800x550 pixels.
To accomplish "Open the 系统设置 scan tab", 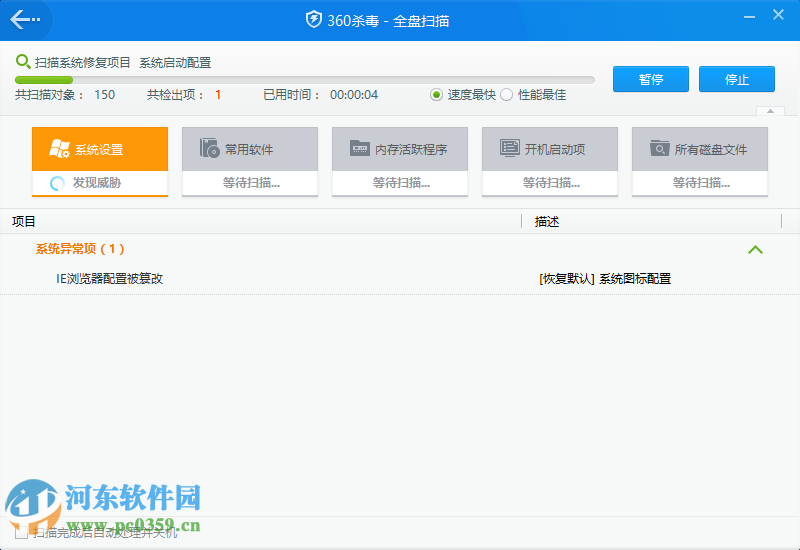I will click(100, 149).
